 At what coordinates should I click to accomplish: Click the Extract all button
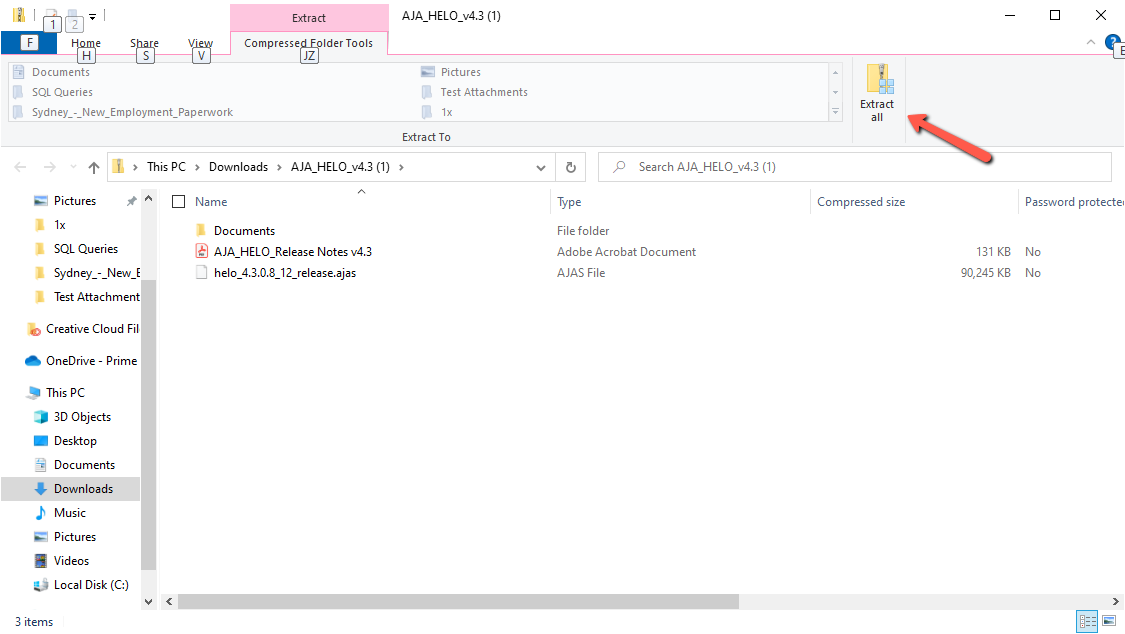[x=877, y=93]
